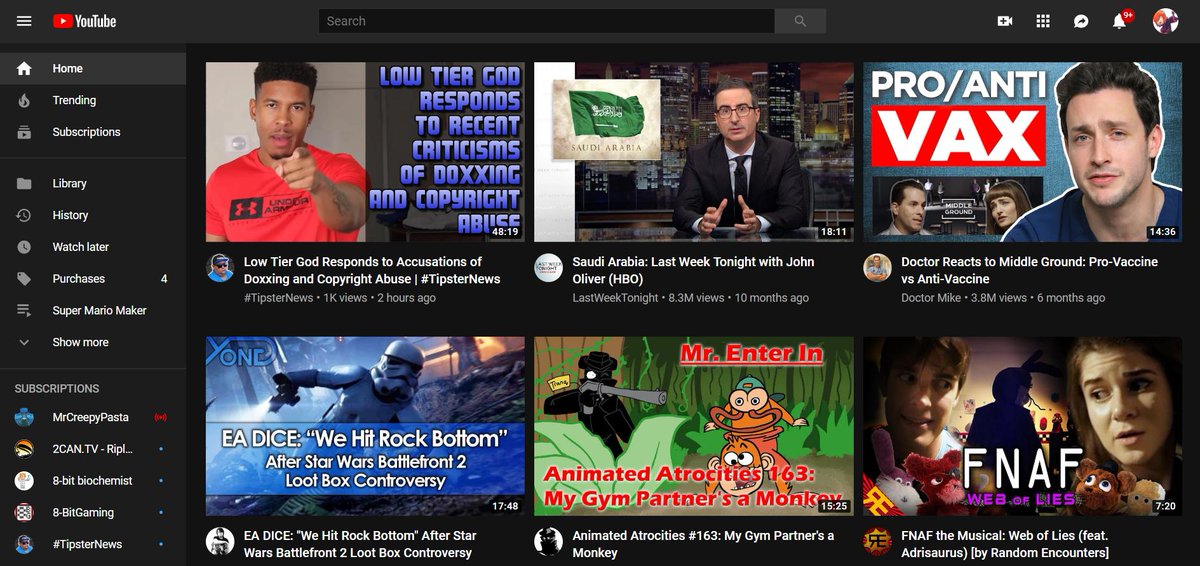Image resolution: width=1200 pixels, height=566 pixels.
Task: Click the YouTube logo
Action: 85,21
